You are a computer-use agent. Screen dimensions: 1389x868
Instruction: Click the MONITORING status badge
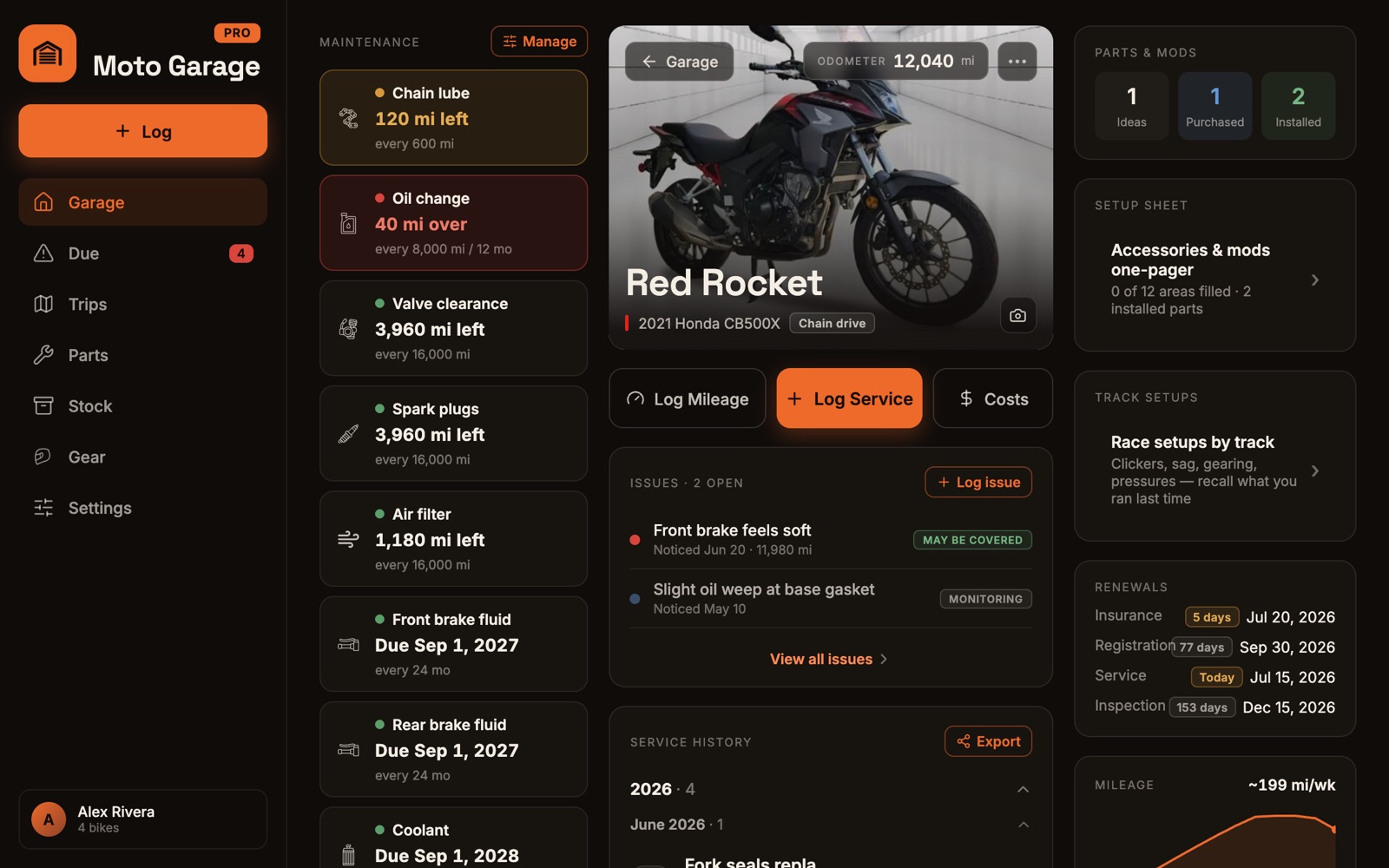[985, 599]
